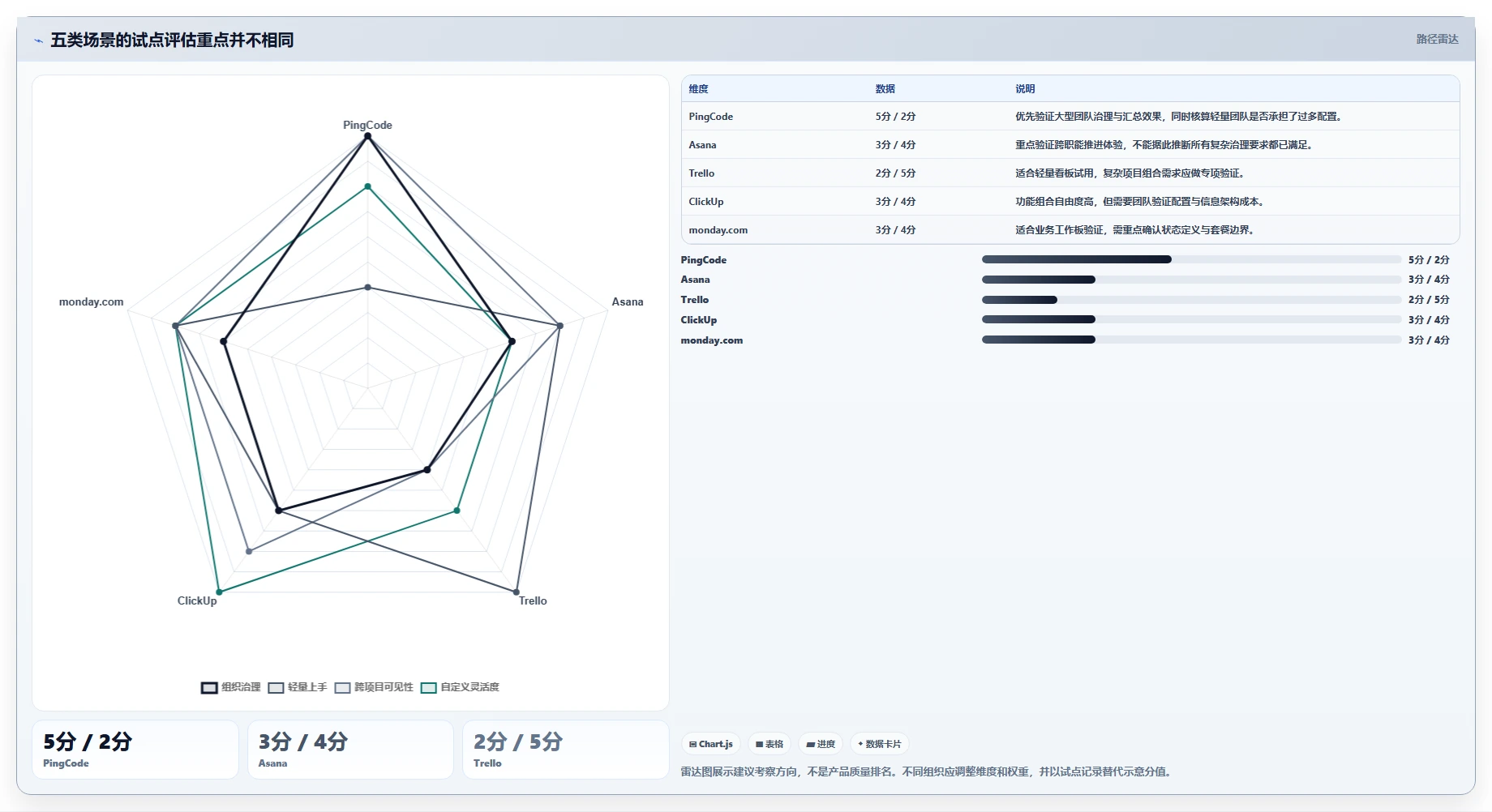The image size is (1492, 812).
Task: Click the Trello label in progress list
Action: (x=694, y=300)
